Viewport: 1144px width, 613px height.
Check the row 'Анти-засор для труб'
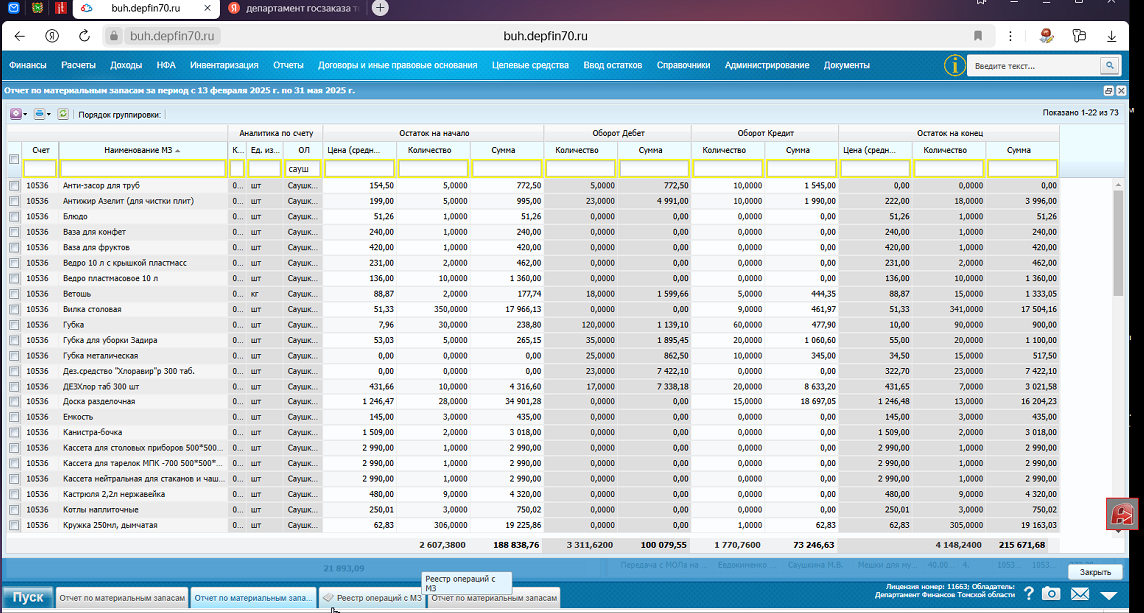tap(14, 186)
